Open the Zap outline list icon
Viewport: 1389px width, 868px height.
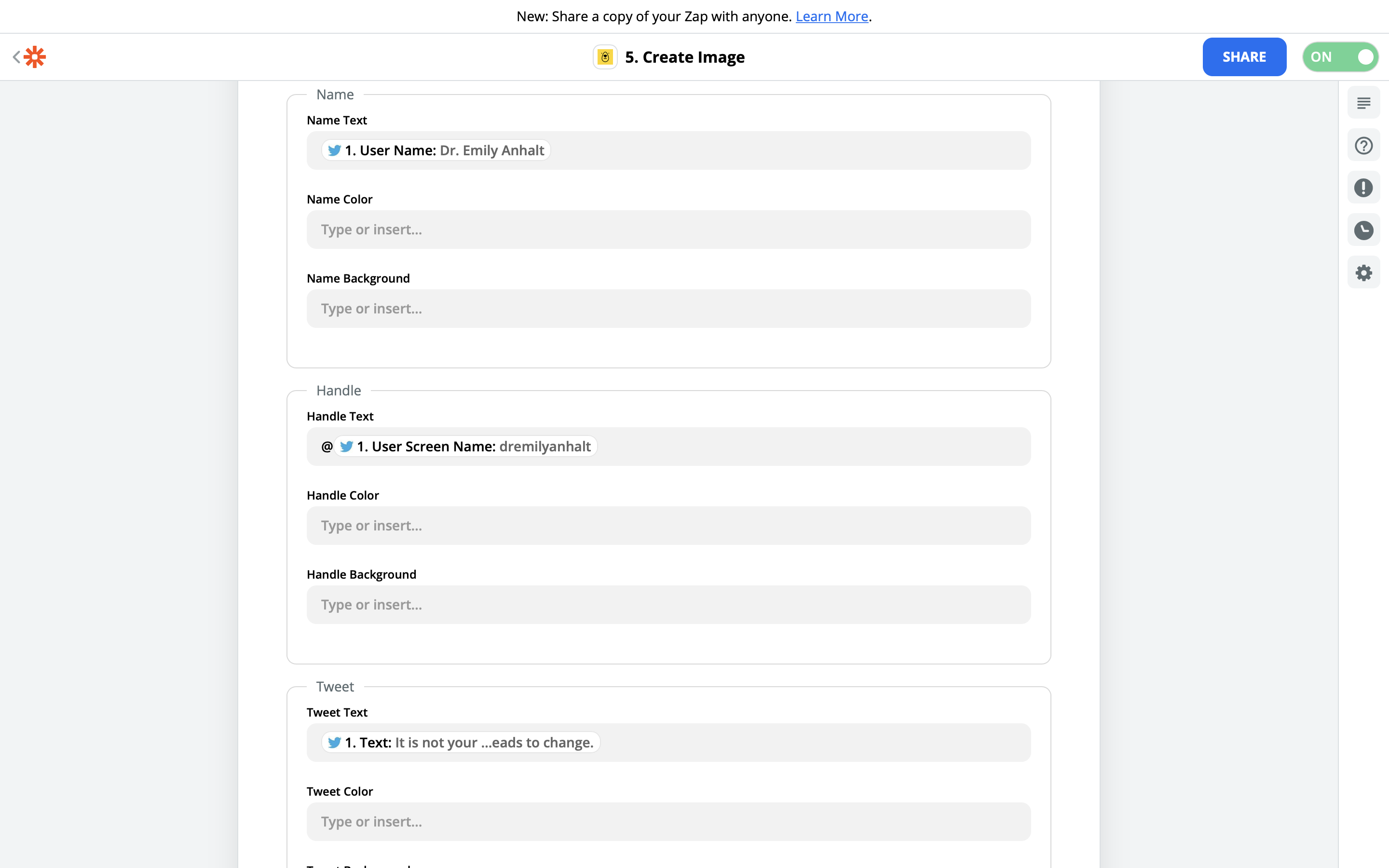[x=1363, y=103]
